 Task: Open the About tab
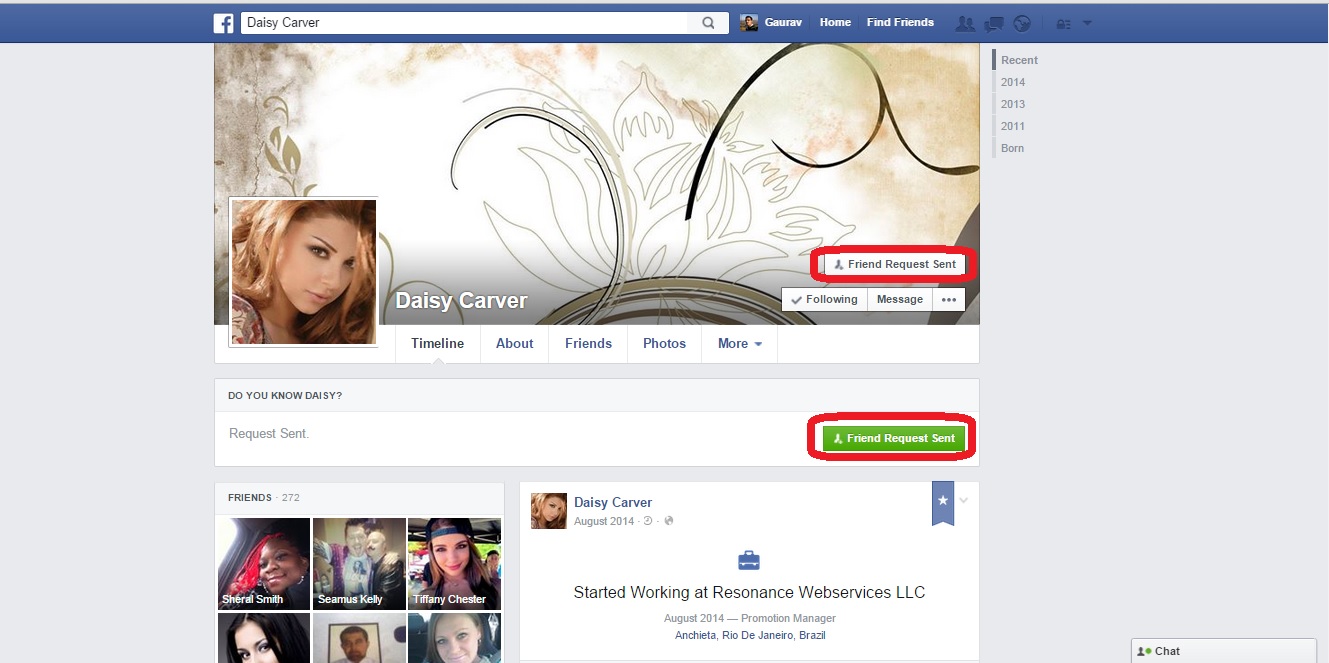pos(515,343)
